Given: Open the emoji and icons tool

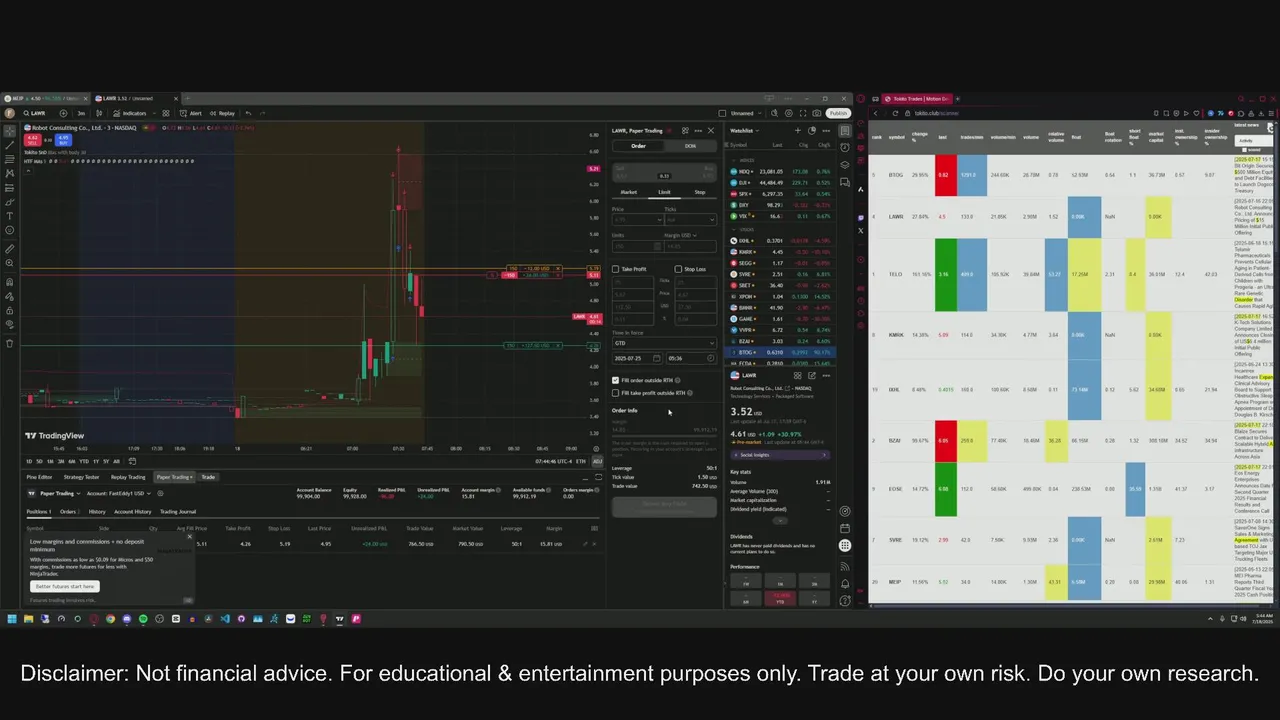Looking at the screenshot, I should [10, 230].
